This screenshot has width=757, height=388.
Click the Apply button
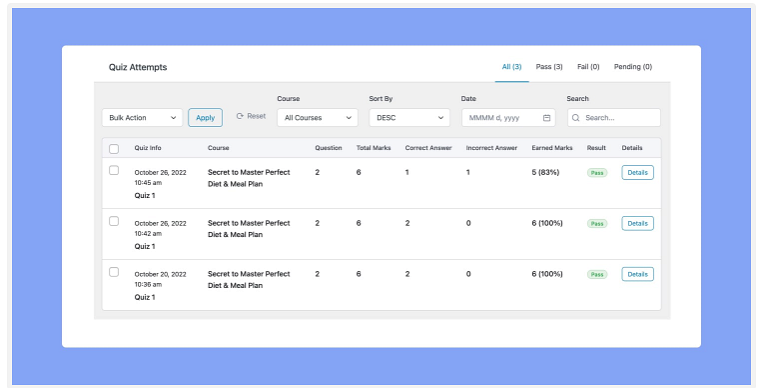(205, 118)
